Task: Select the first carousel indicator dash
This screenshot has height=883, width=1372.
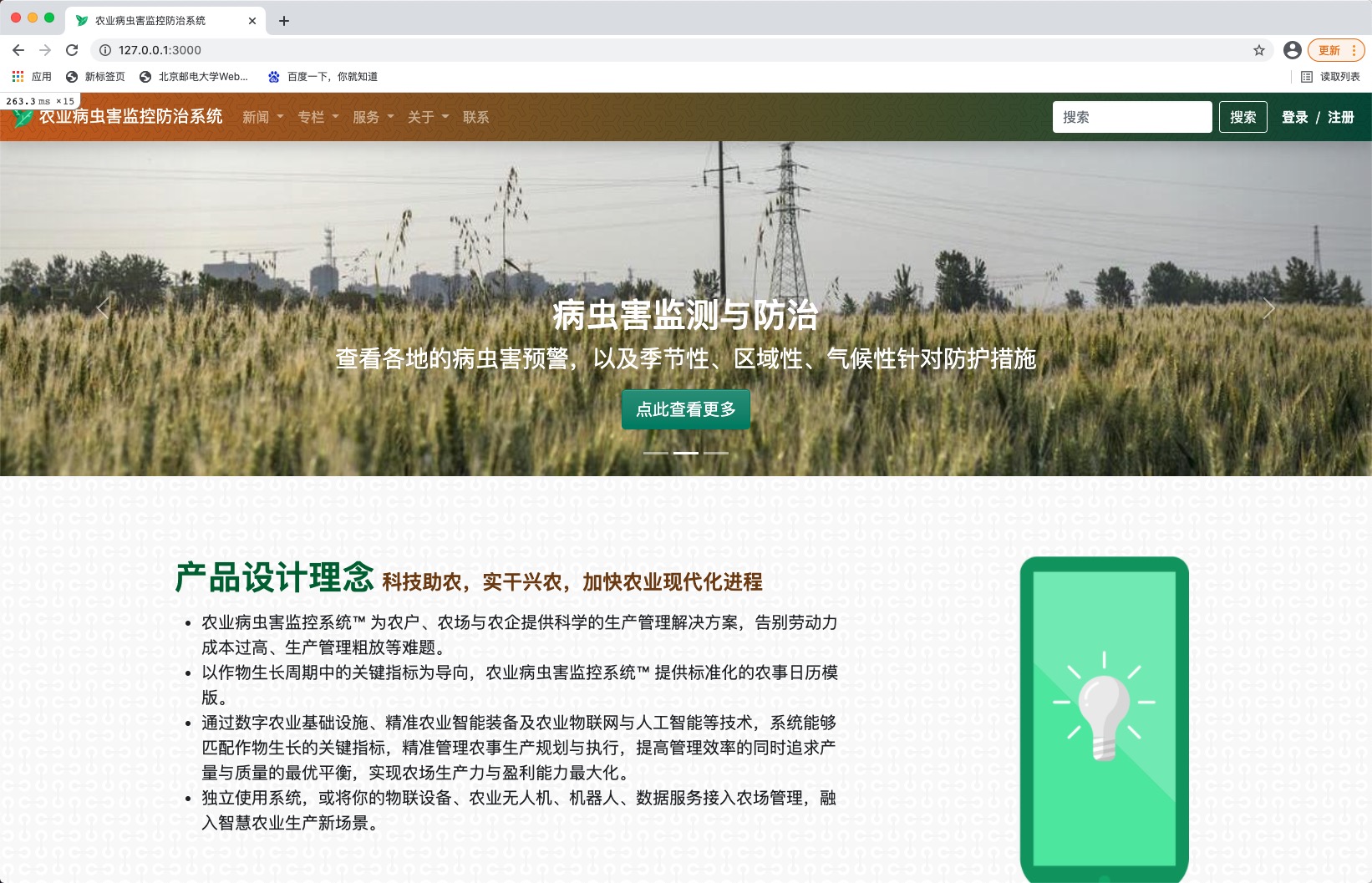Action: pos(657,453)
